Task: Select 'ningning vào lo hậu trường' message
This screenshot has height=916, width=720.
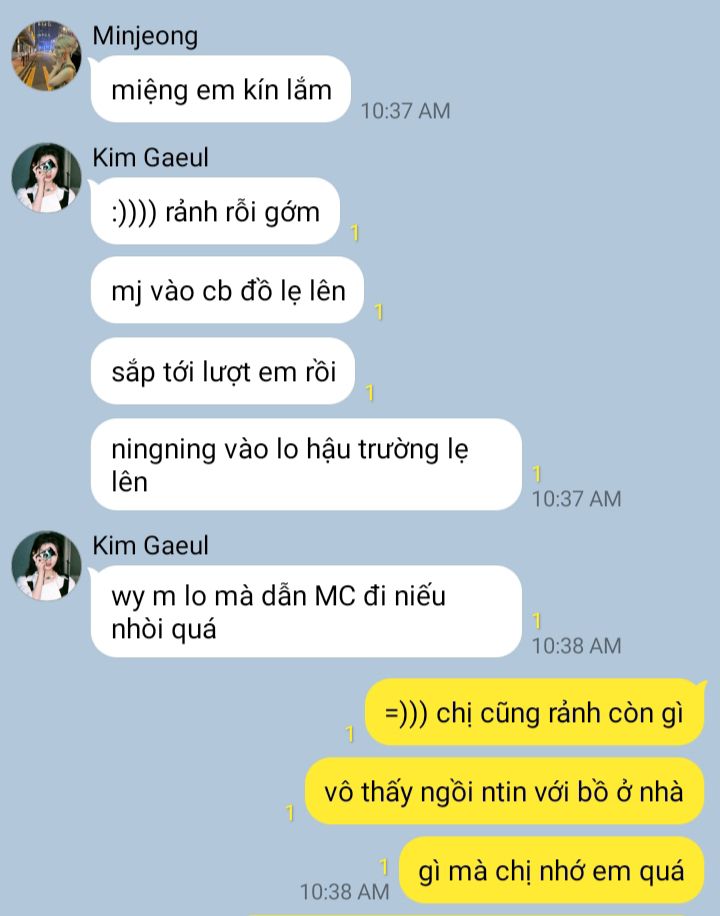Action: (x=306, y=464)
